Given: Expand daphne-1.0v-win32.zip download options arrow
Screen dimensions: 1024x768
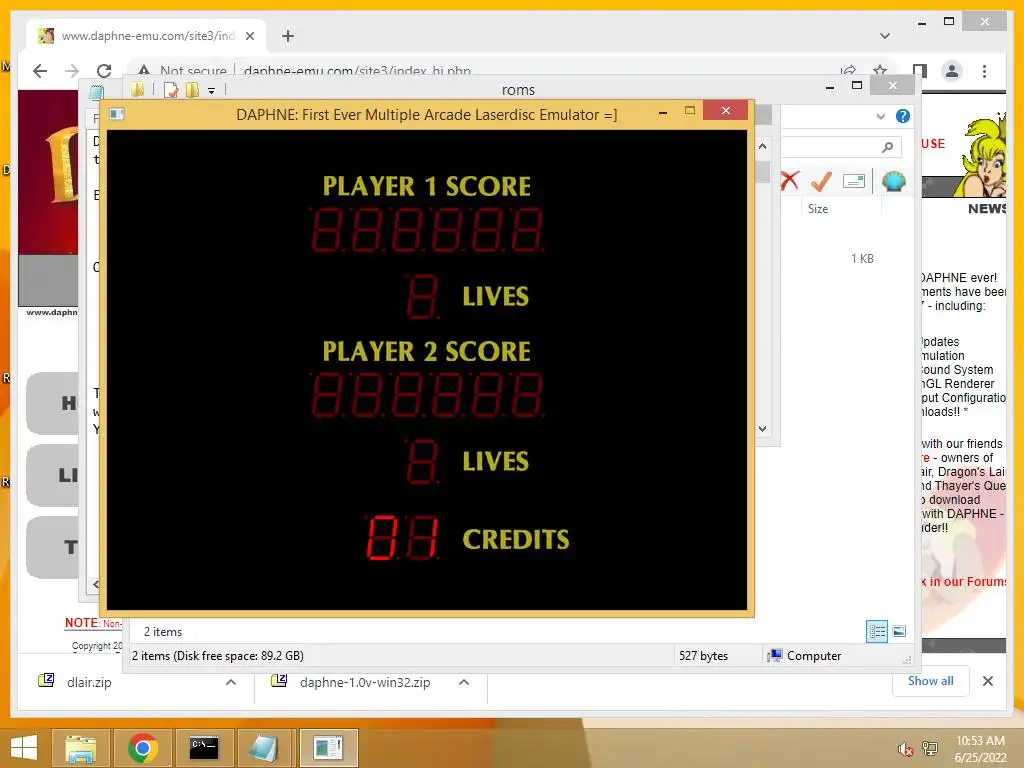Looking at the screenshot, I should coord(464,682).
